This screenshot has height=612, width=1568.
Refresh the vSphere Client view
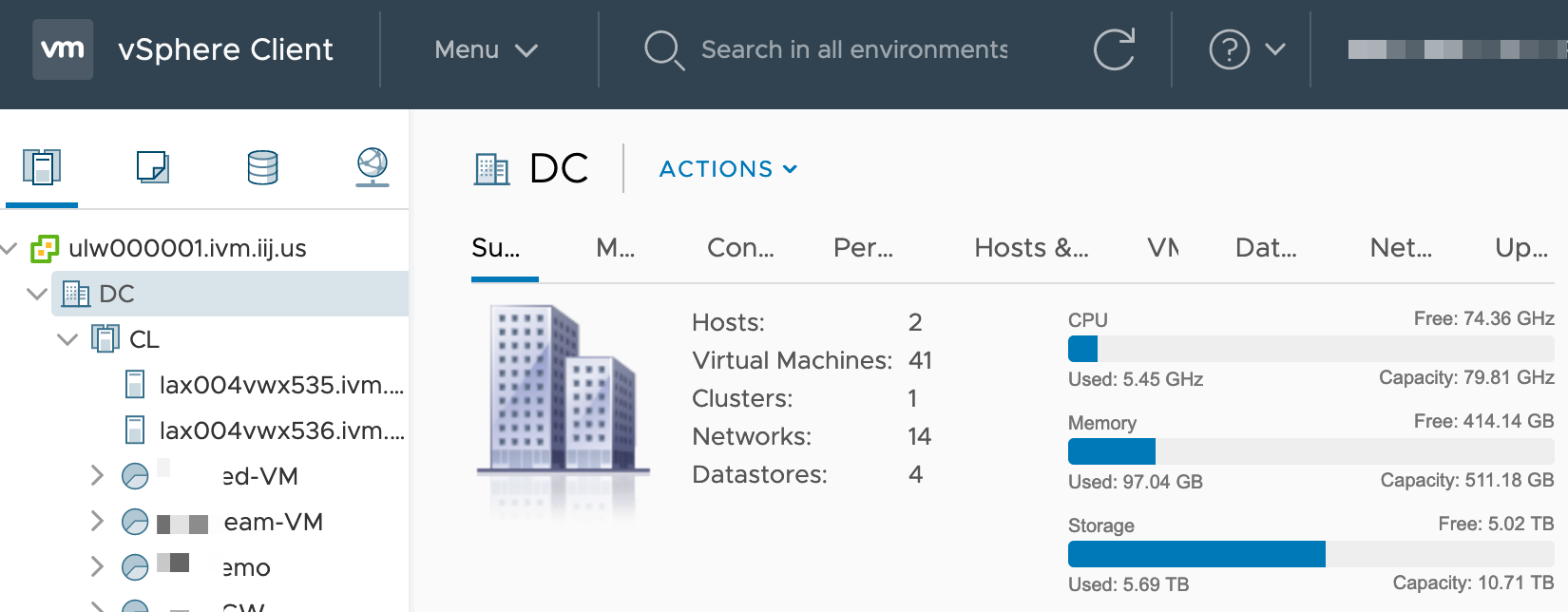coord(1114,49)
